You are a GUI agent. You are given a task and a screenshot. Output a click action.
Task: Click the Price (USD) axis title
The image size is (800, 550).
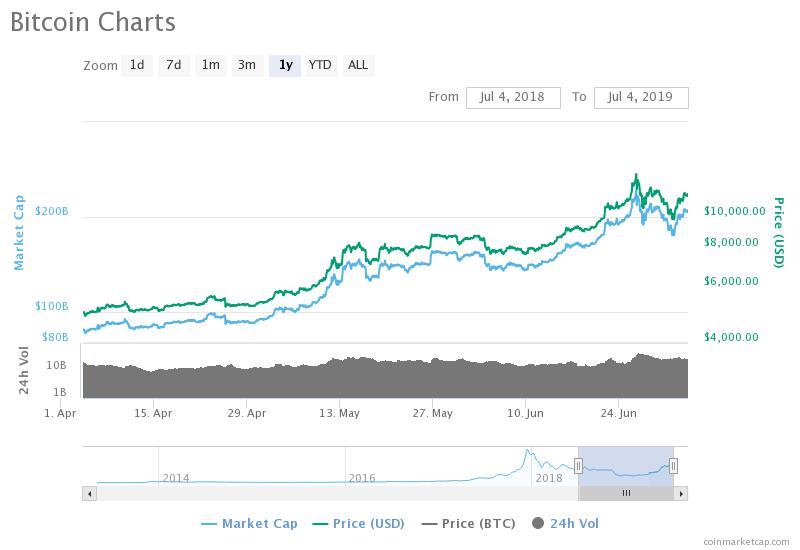click(778, 233)
